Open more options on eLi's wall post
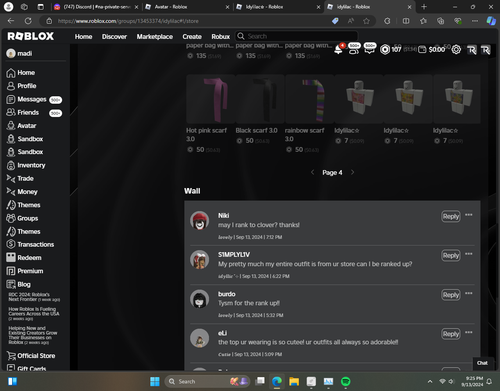This screenshot has width=500, height=391. pos(469,332)
